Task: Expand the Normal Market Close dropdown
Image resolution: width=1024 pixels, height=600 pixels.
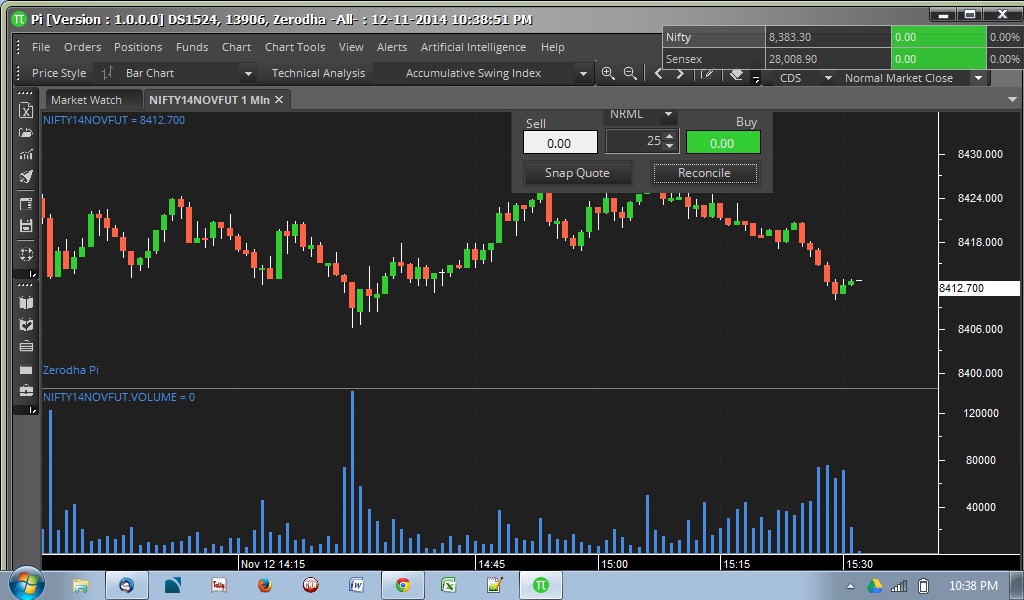Action: 978,78
